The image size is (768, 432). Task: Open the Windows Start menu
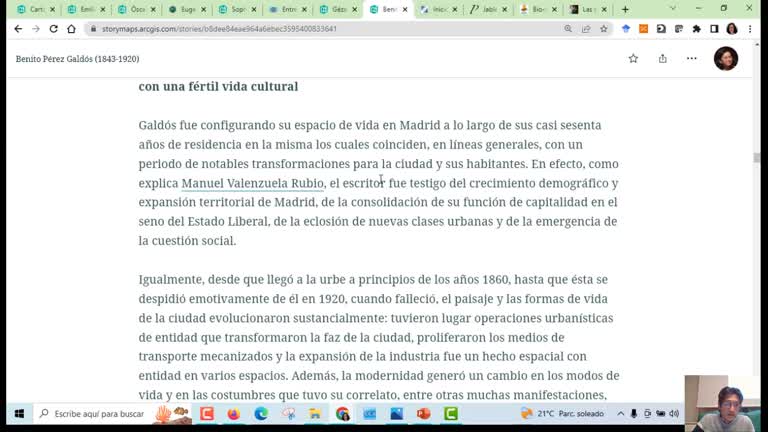tap(19, 414)
